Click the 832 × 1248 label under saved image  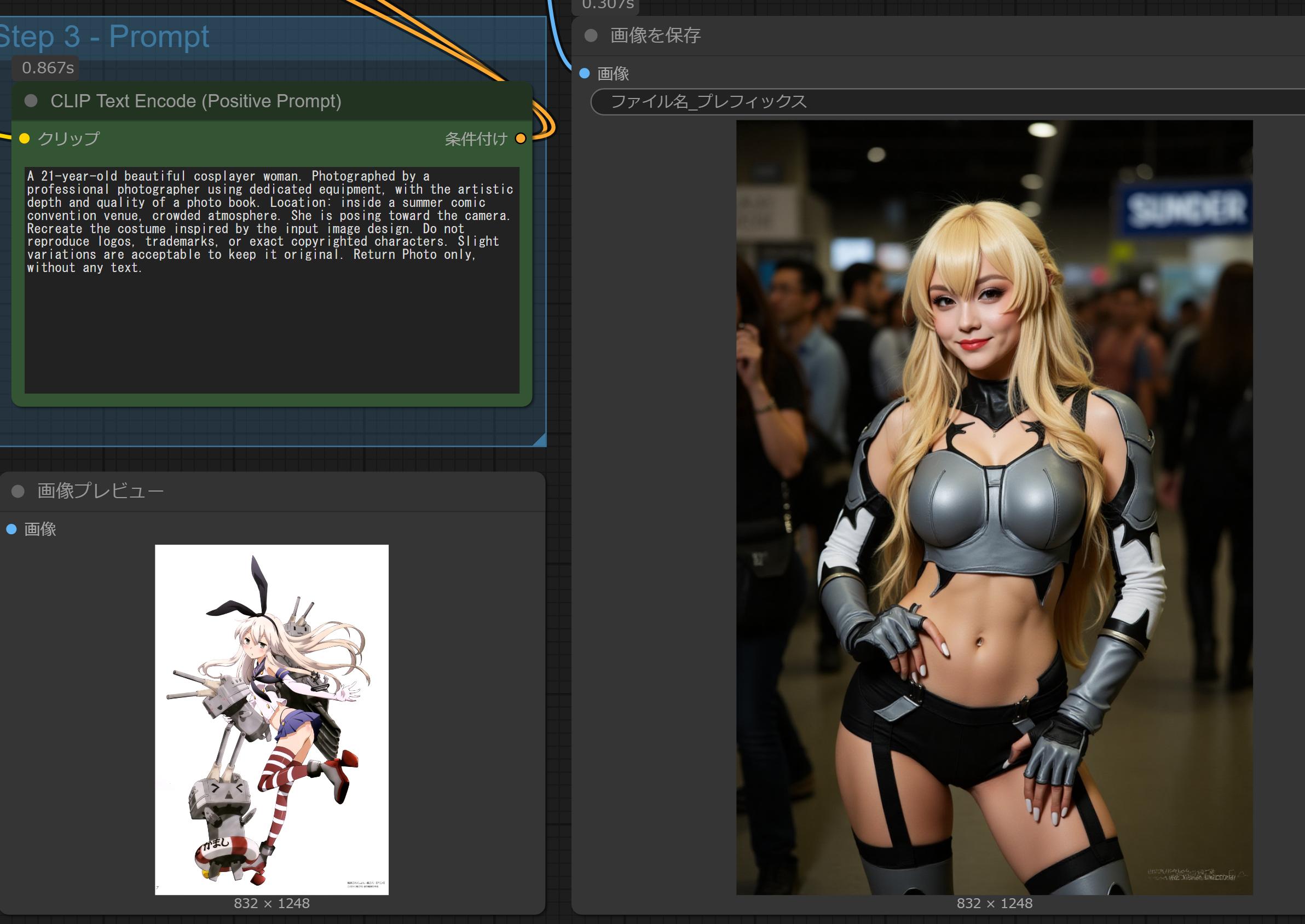tap(994, 904)
